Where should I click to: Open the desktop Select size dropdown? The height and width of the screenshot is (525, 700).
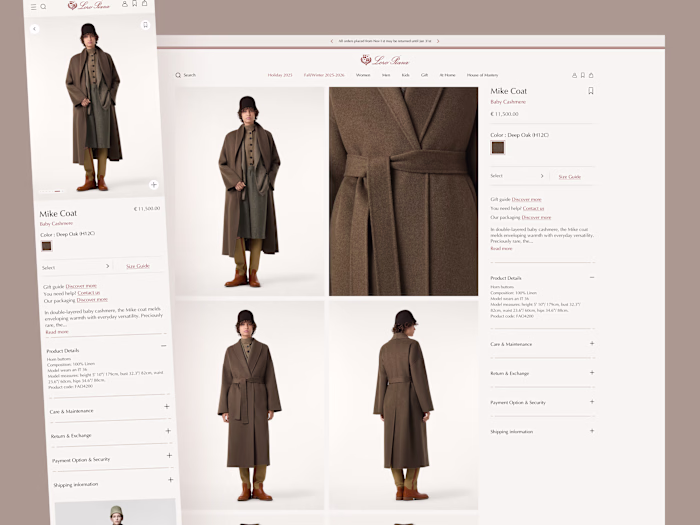[x=517, y=176]
